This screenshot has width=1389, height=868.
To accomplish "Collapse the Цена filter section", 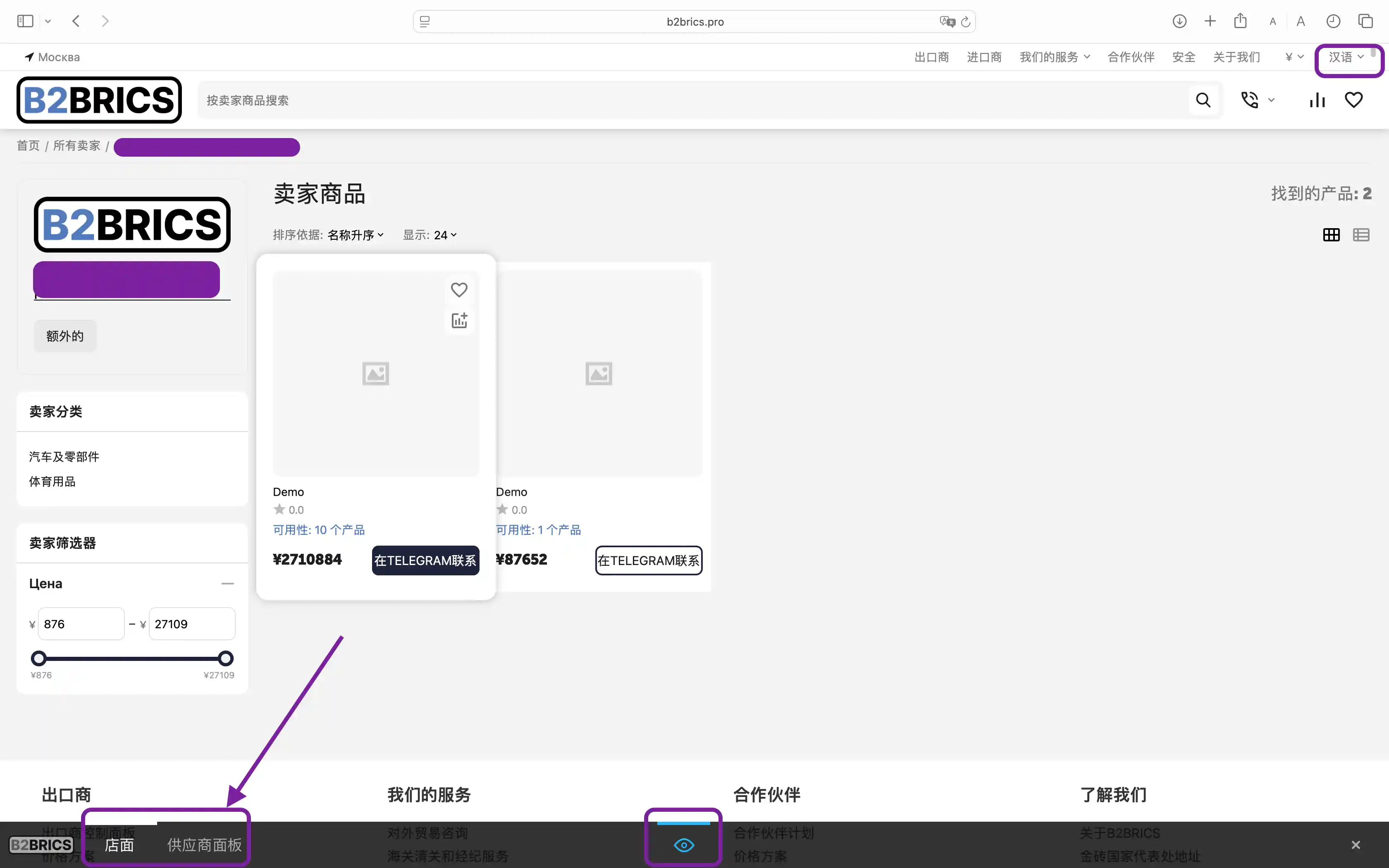I will pos(227,583).
